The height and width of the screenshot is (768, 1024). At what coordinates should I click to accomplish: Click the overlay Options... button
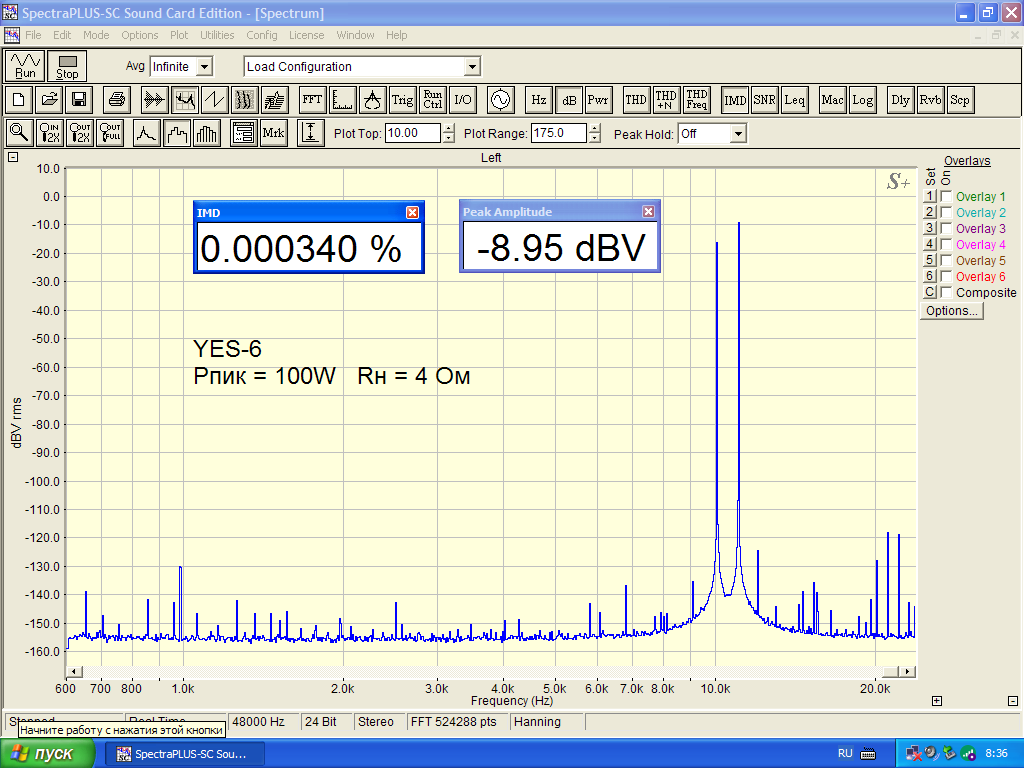951,311
